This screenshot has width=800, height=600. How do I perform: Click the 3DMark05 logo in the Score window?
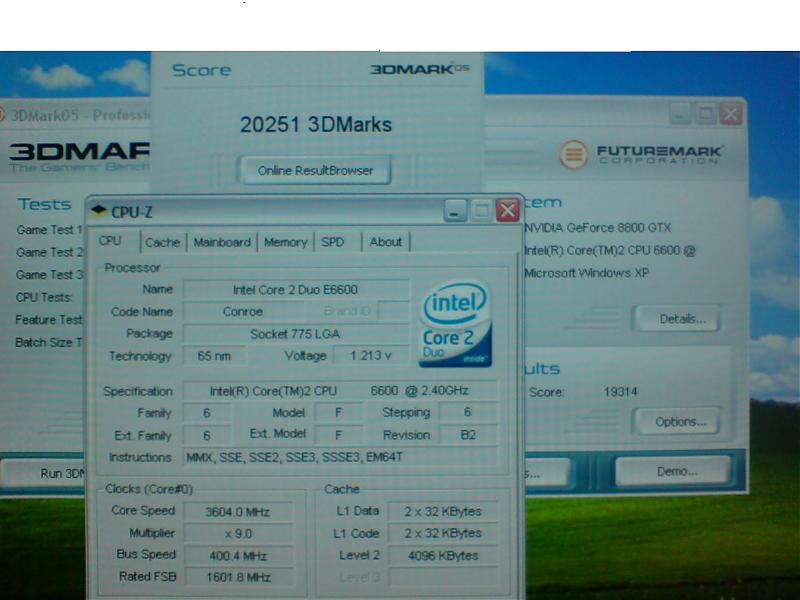click(420, 69)
